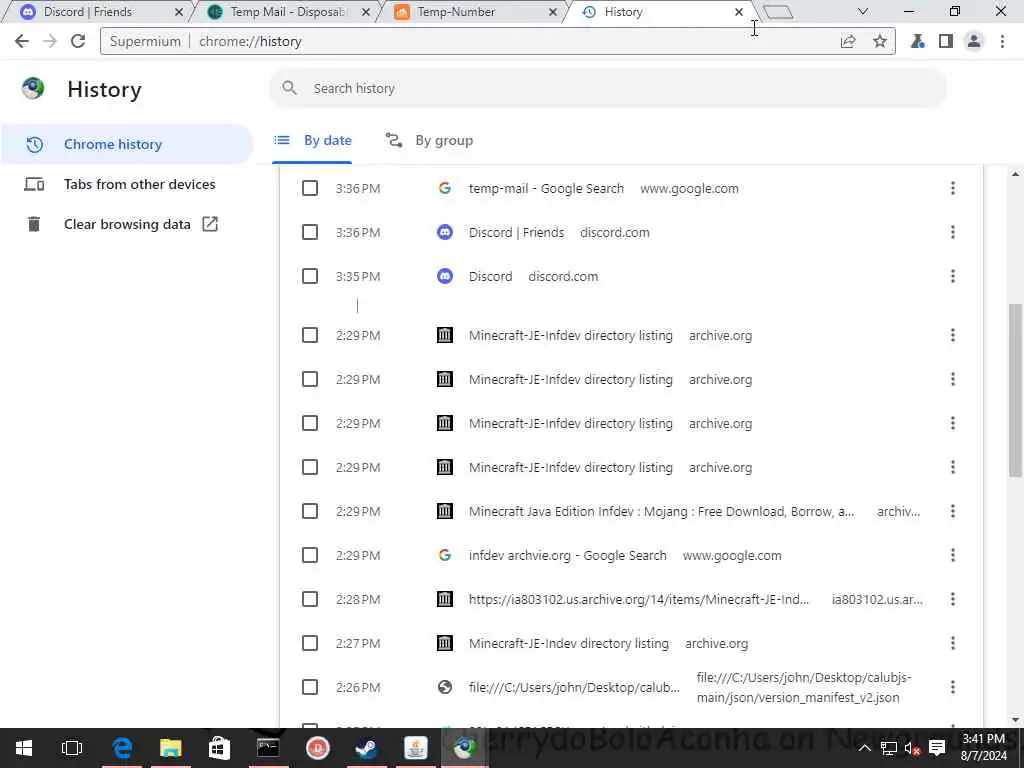This screenshot has width=1024, height=768.
Task: Click archive.org favicon beside Minecraft Java Edition Infdev
Action: (445, 511)
